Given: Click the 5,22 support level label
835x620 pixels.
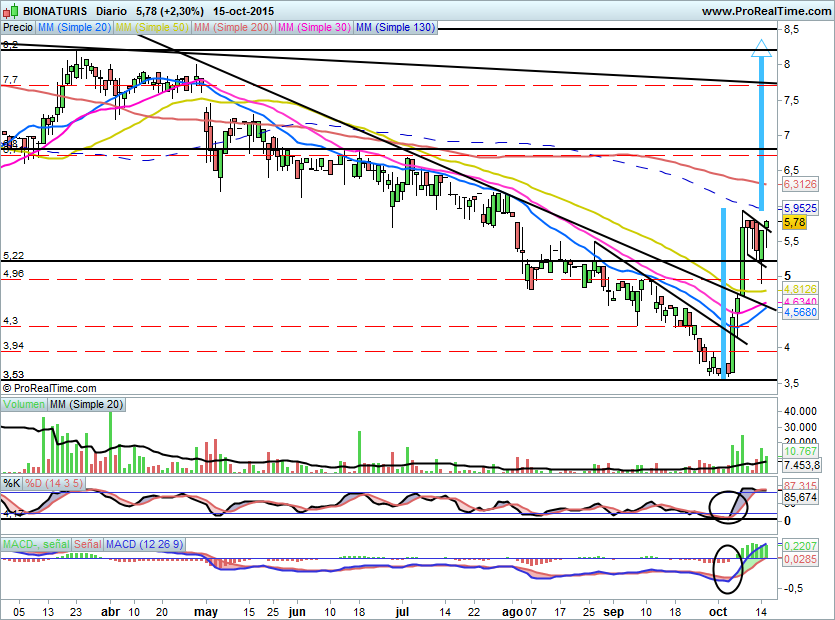Looking at the screenshot, I should (13, 256).
